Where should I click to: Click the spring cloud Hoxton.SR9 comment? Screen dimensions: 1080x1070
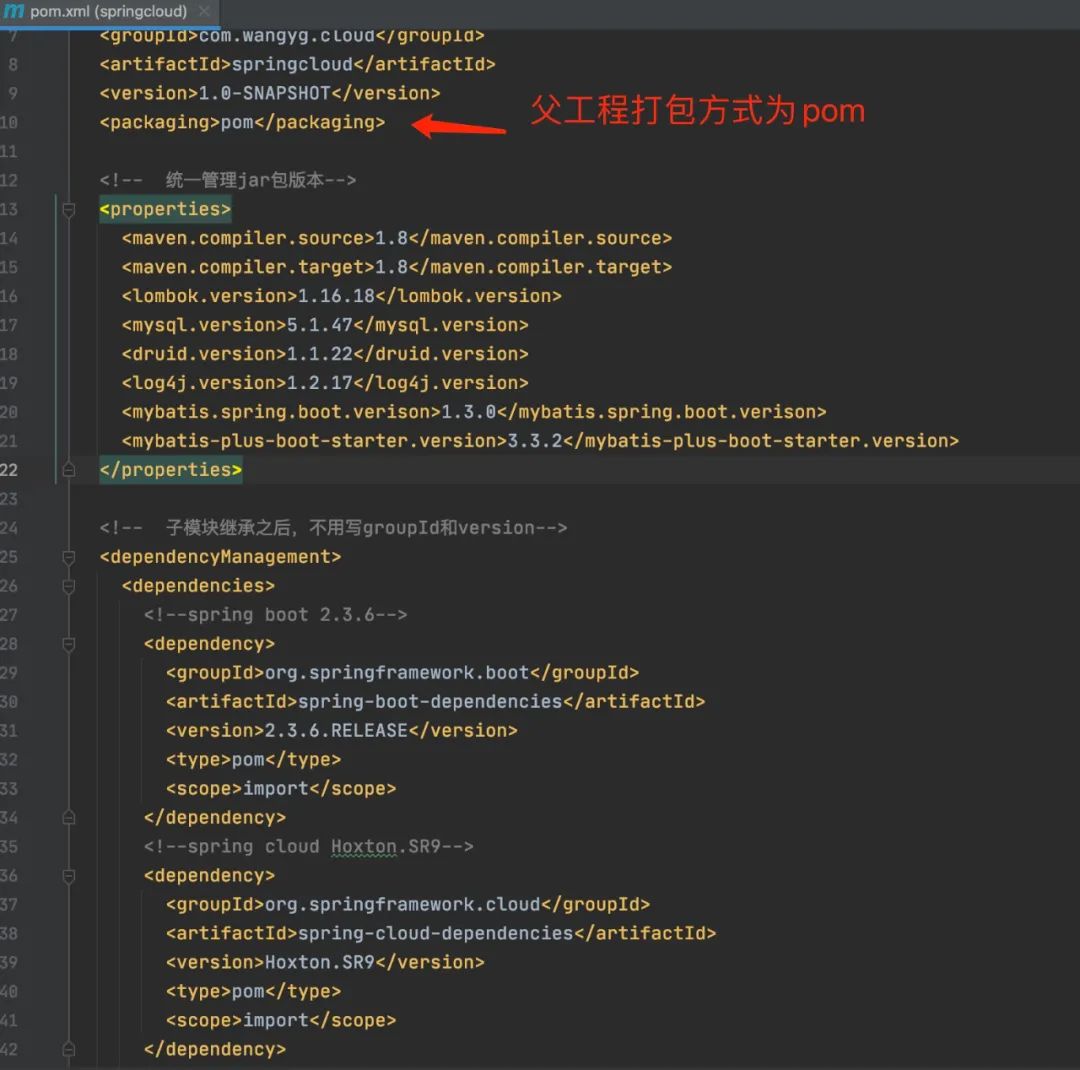(x=309, y=847)
